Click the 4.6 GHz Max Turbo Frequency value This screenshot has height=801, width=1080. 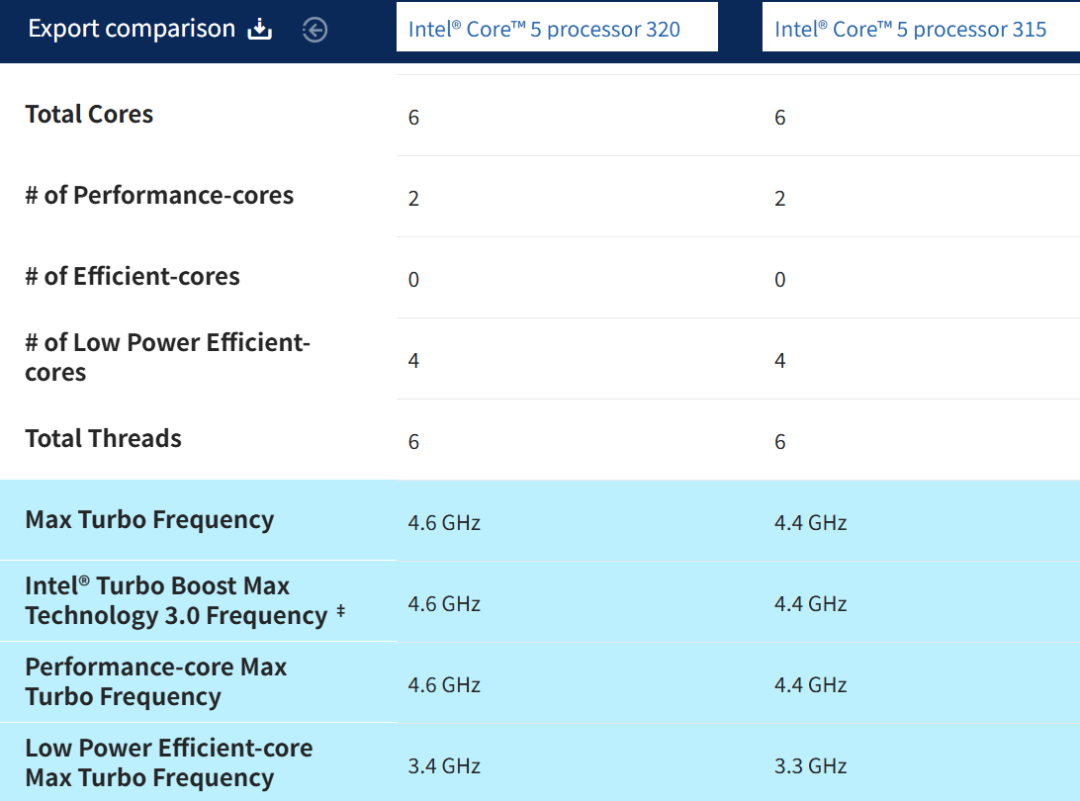(x=444, y=523)
